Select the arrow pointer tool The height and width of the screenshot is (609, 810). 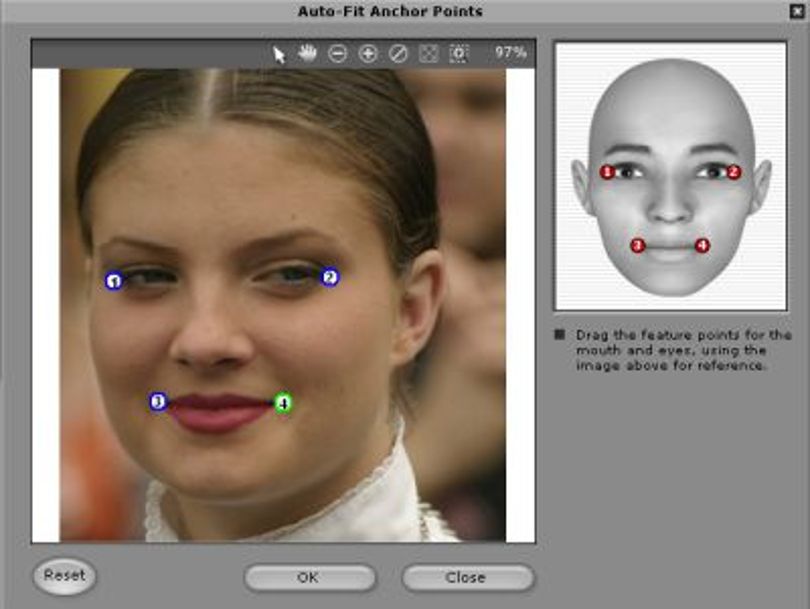[x=279, y=54]
